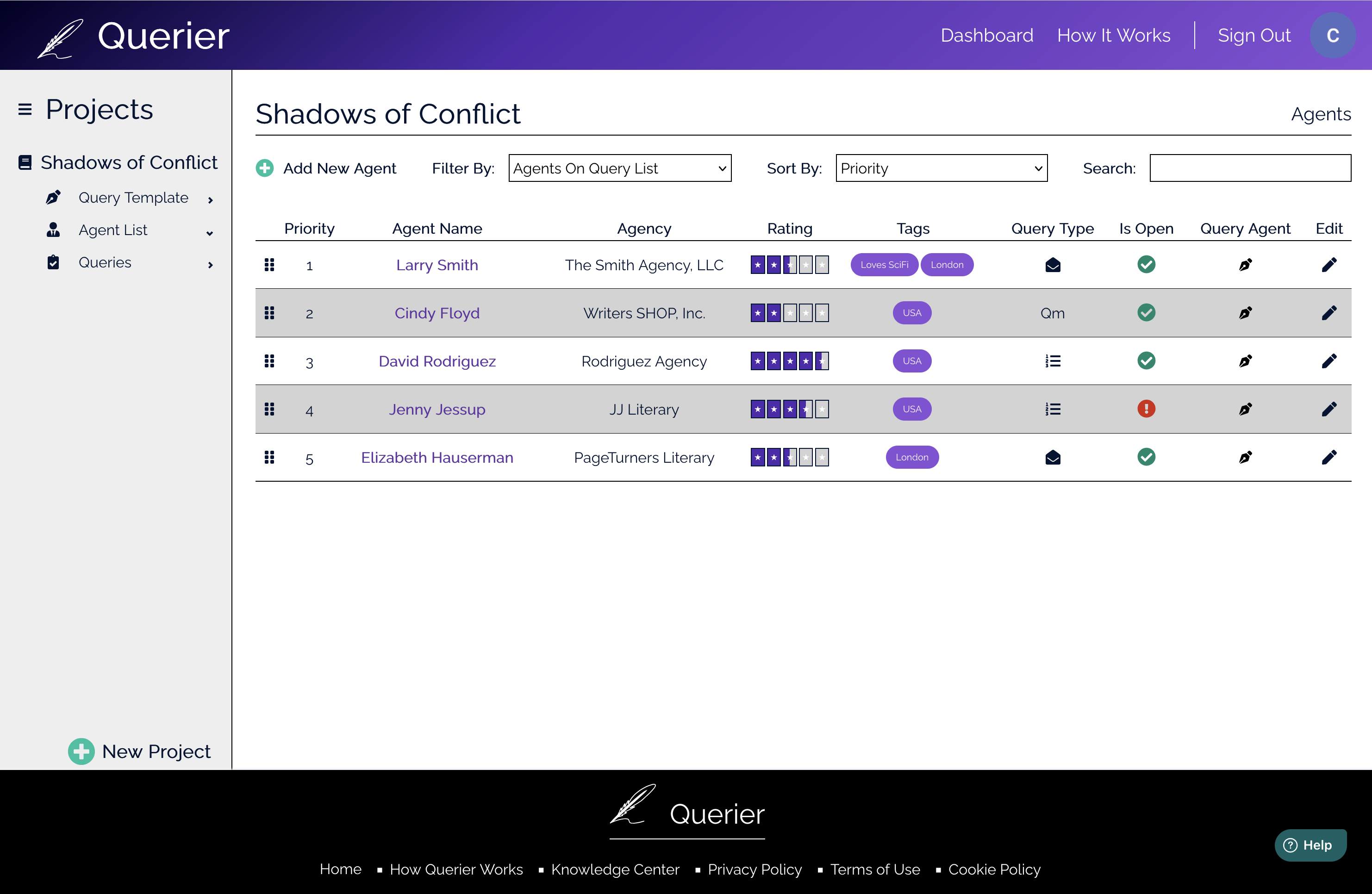1372x894 pixels.
Task: Click the user avatar circle labeled C
Action: (x=1332, y=36)
